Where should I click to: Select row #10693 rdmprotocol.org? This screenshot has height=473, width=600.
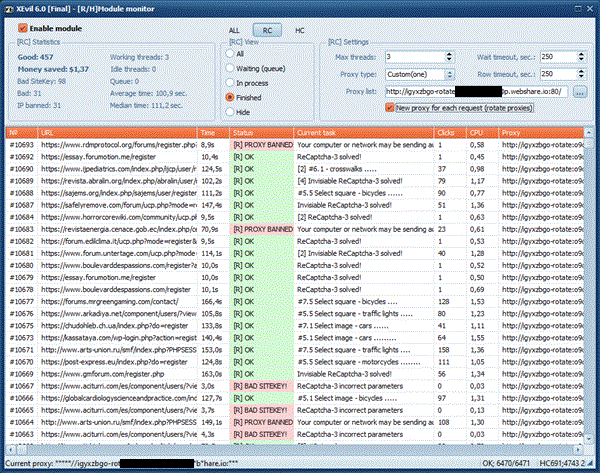point(295,145)
